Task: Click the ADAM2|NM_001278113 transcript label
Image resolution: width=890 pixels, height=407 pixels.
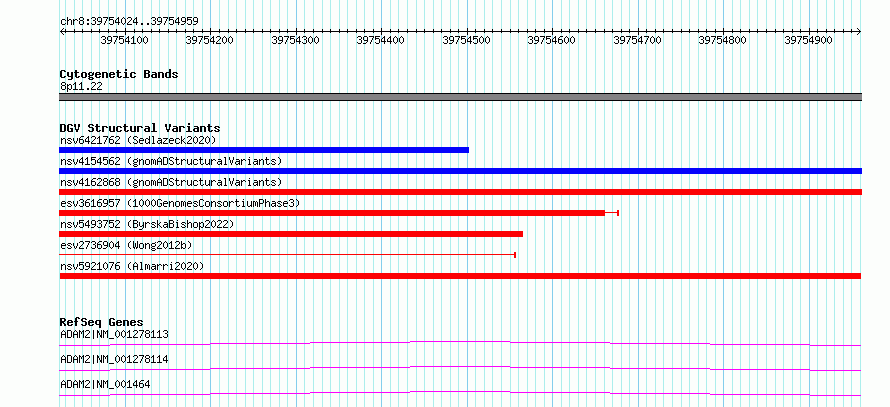Action: pyautogui.click(x=114, y=334)
